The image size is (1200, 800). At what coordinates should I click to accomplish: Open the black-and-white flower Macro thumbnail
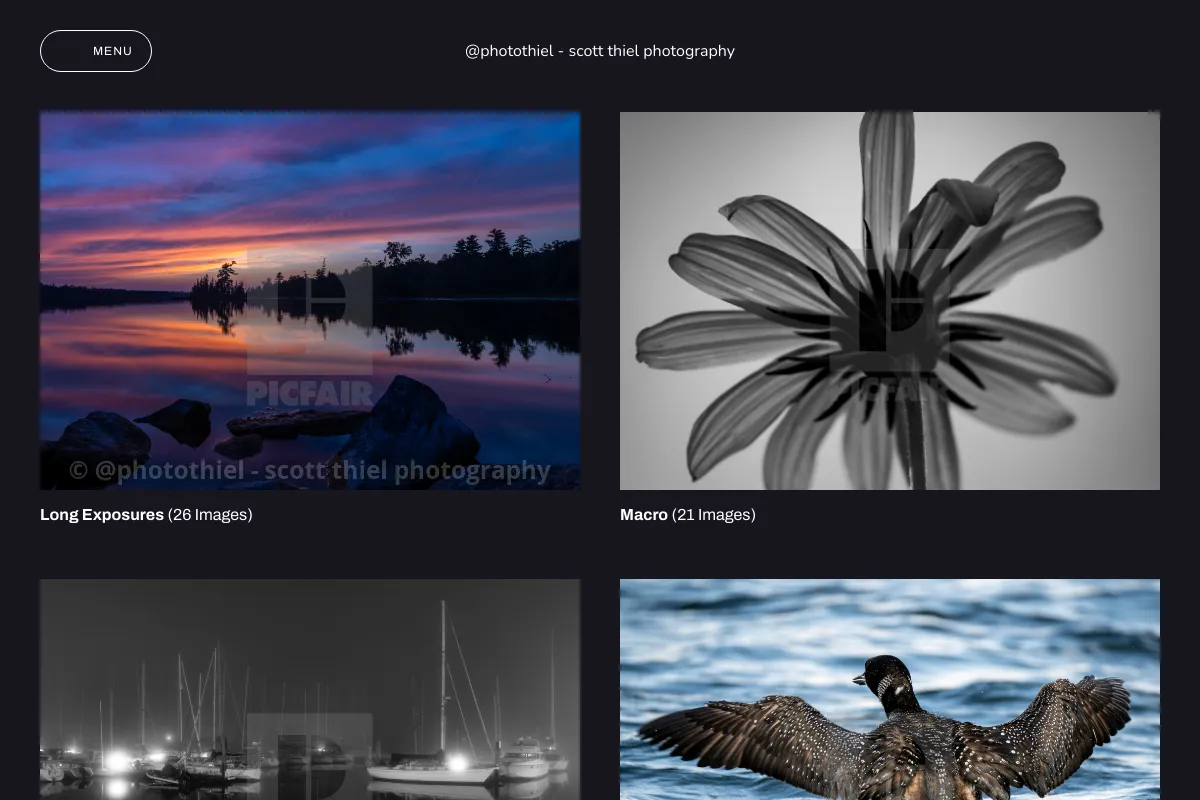pos(890,300)
